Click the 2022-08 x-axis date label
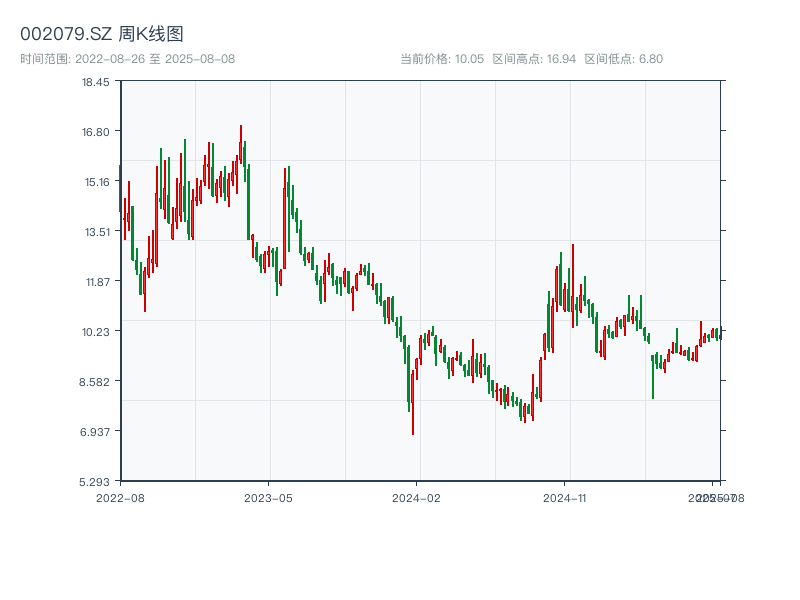Viewport: 800px width, 600px height. pos(120,497)
